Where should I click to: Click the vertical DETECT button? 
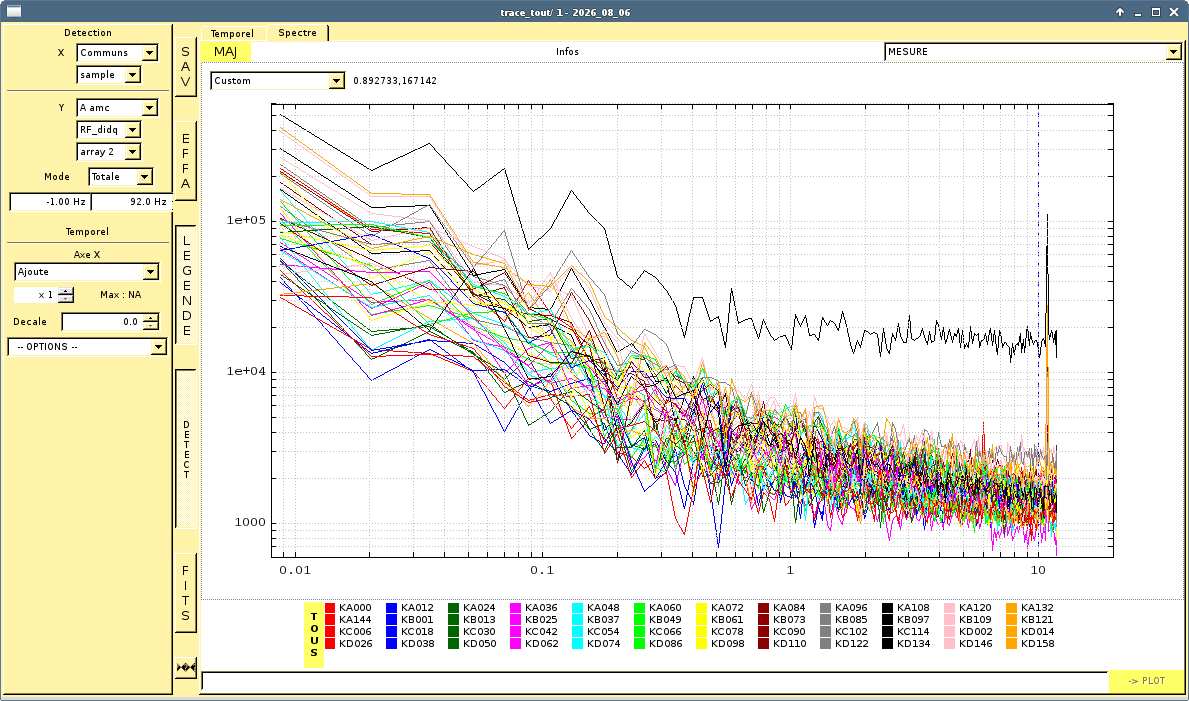click(x=186, y=449)
